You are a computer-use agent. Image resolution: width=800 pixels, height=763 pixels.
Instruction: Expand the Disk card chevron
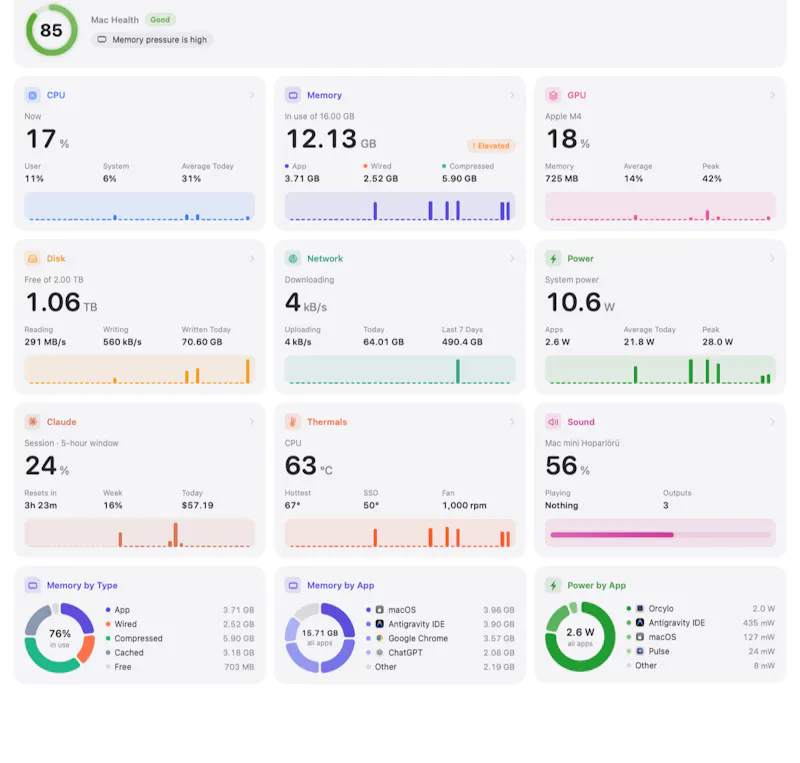coord(252,259)
